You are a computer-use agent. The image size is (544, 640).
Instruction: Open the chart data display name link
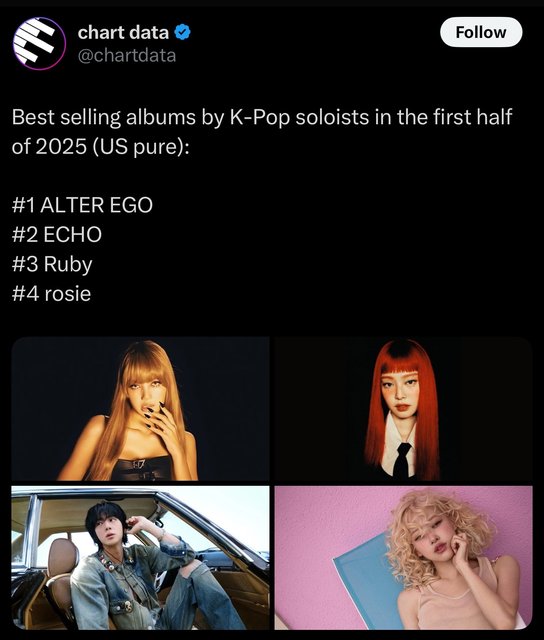click(x=123, y=32)
